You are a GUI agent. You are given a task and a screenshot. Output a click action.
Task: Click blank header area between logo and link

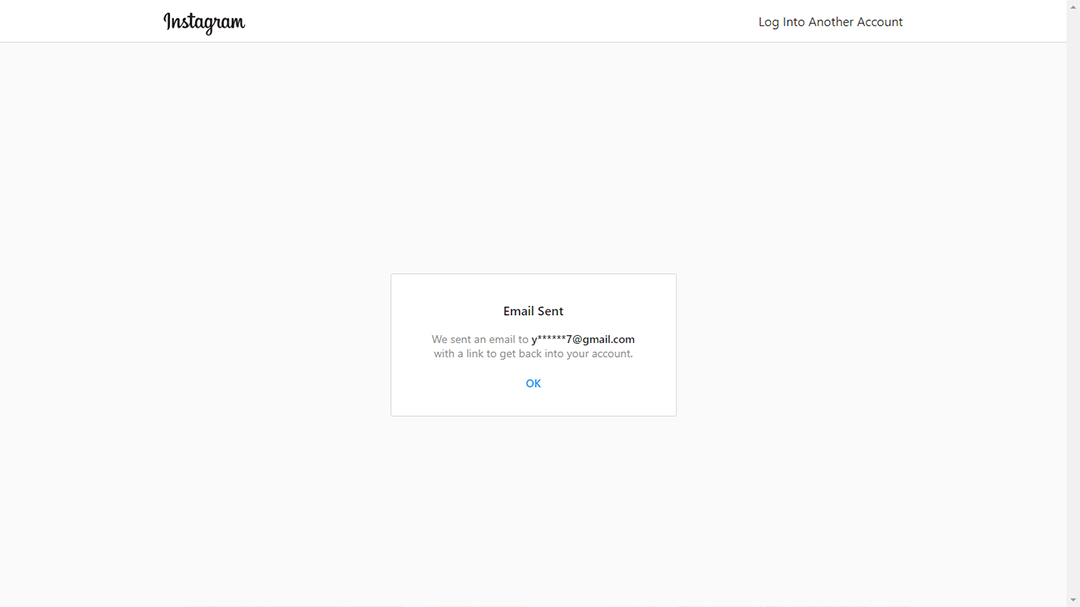tap(500, 22)
